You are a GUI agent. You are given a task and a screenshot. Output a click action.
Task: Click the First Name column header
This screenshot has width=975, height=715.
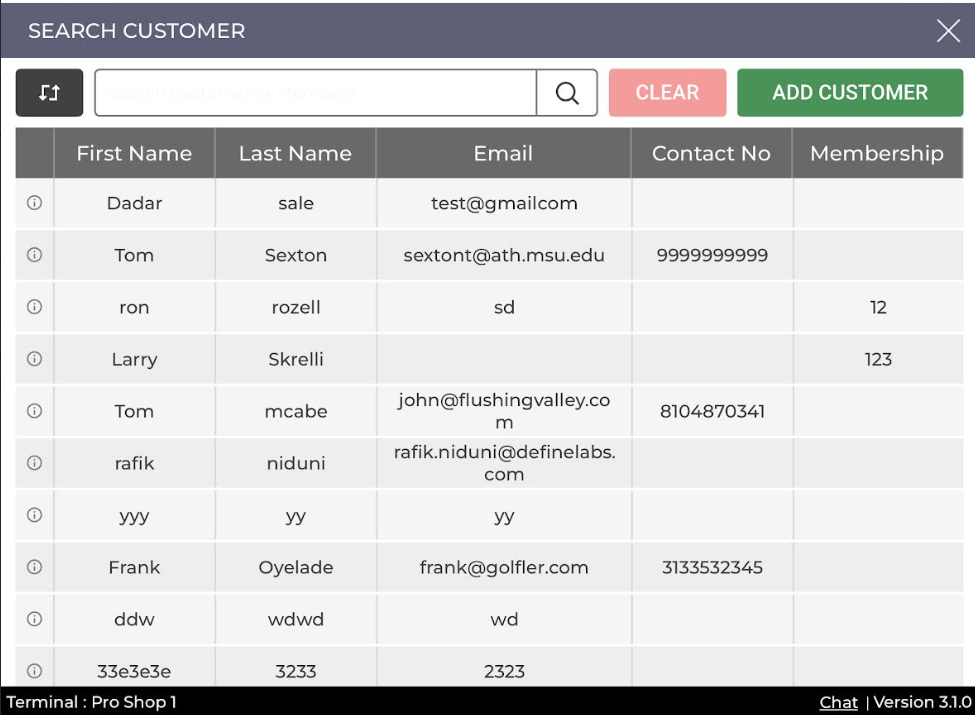(134, 154)
